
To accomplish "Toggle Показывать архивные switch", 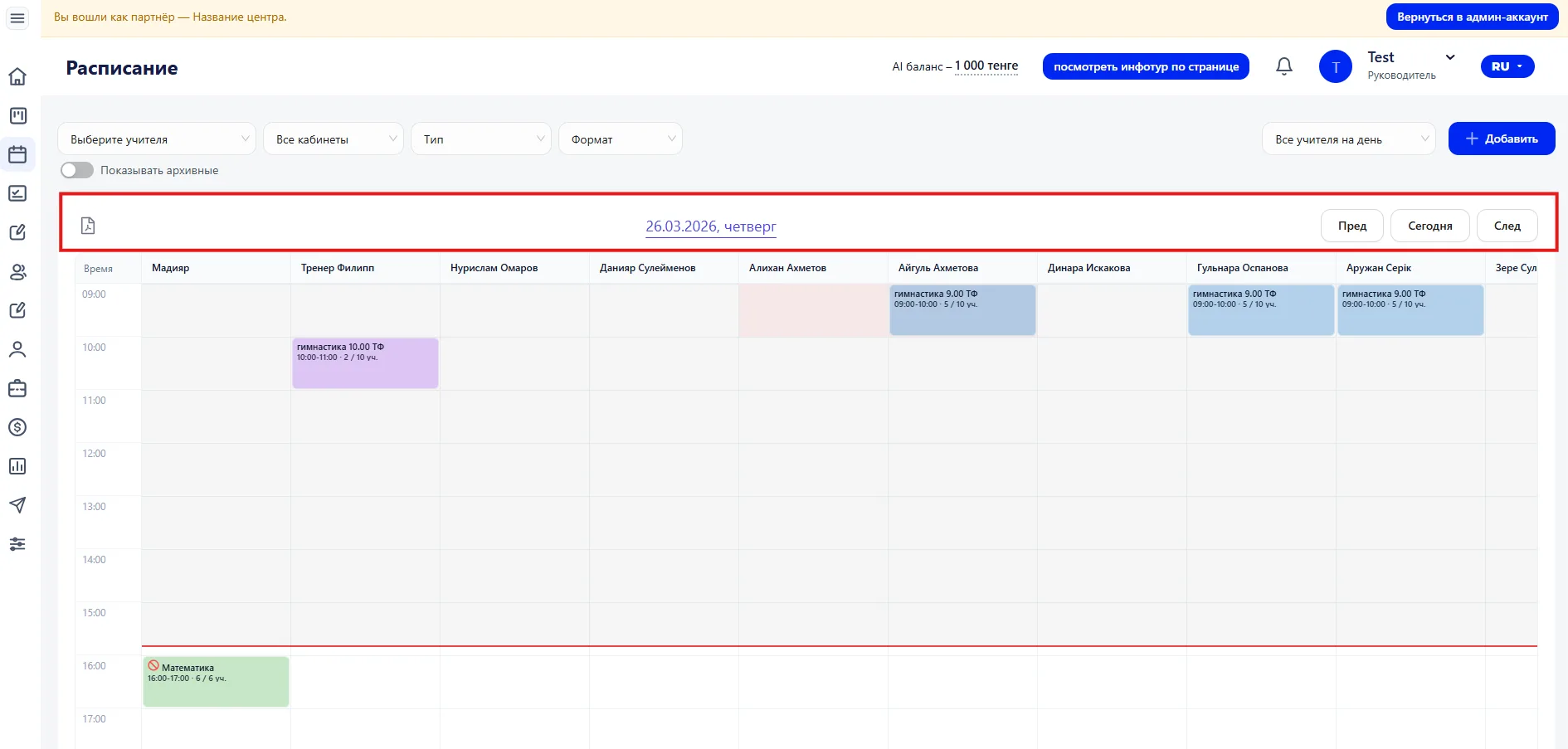I will [77, 170].
